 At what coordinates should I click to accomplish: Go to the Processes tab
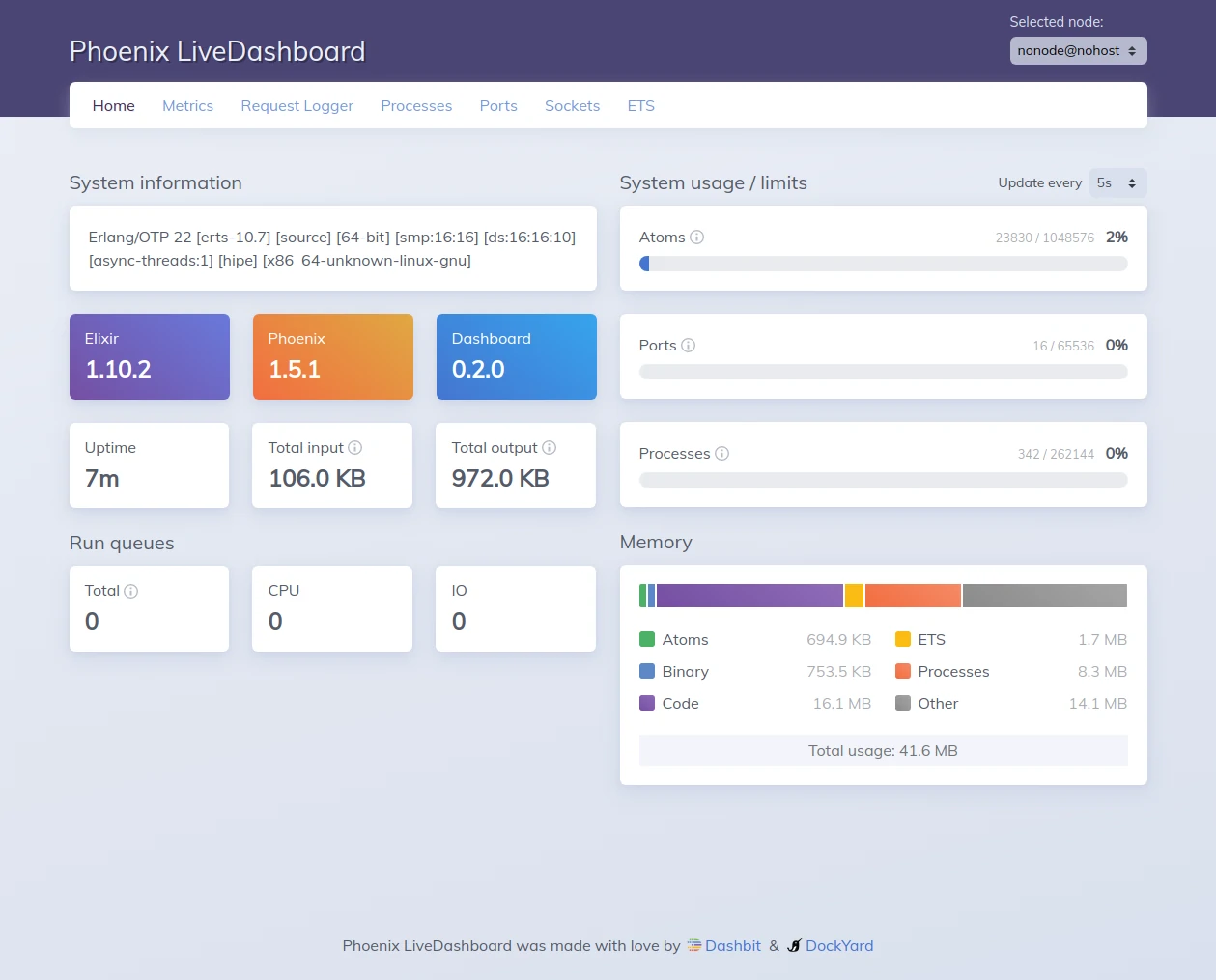[416, 106]
